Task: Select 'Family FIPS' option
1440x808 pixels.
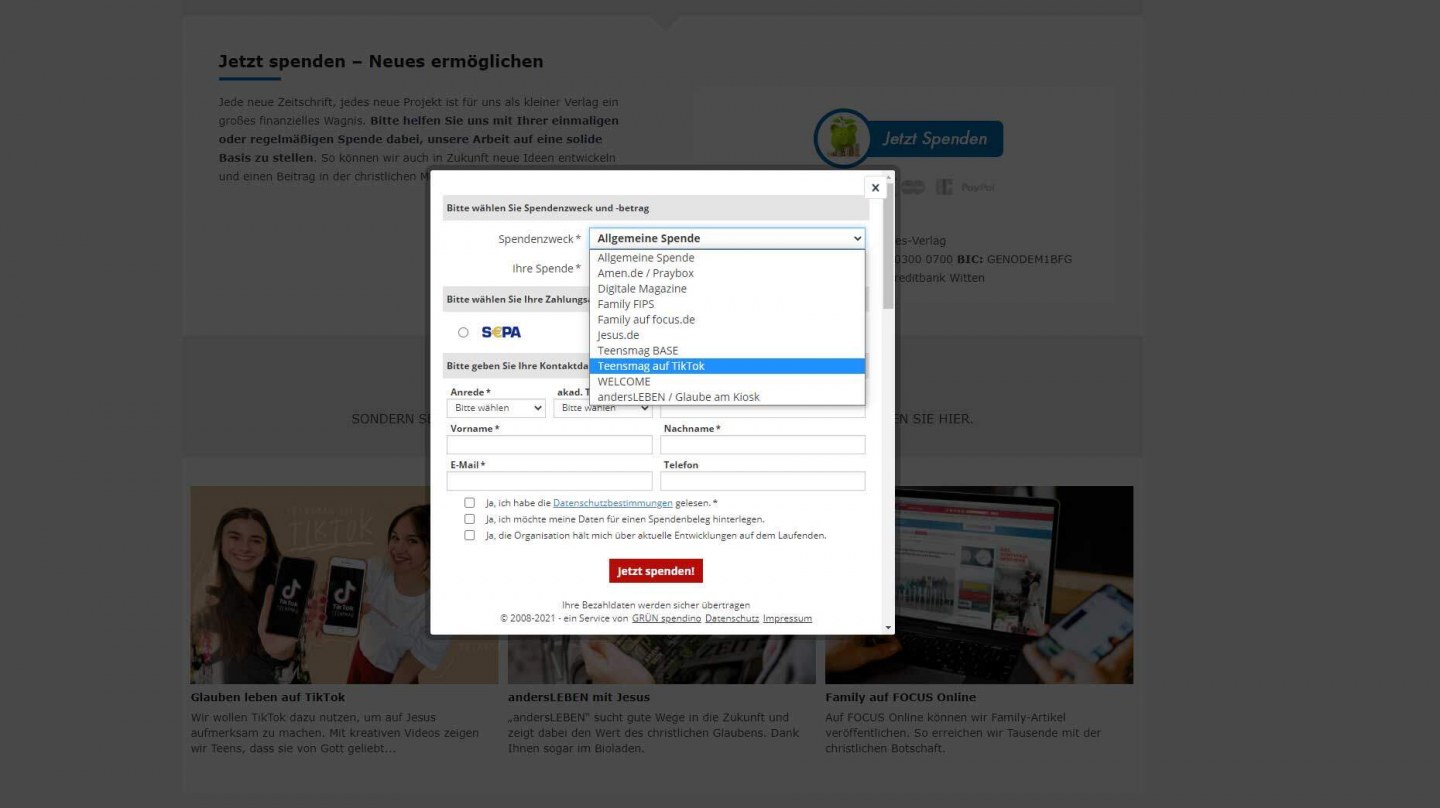Action: 727,304
